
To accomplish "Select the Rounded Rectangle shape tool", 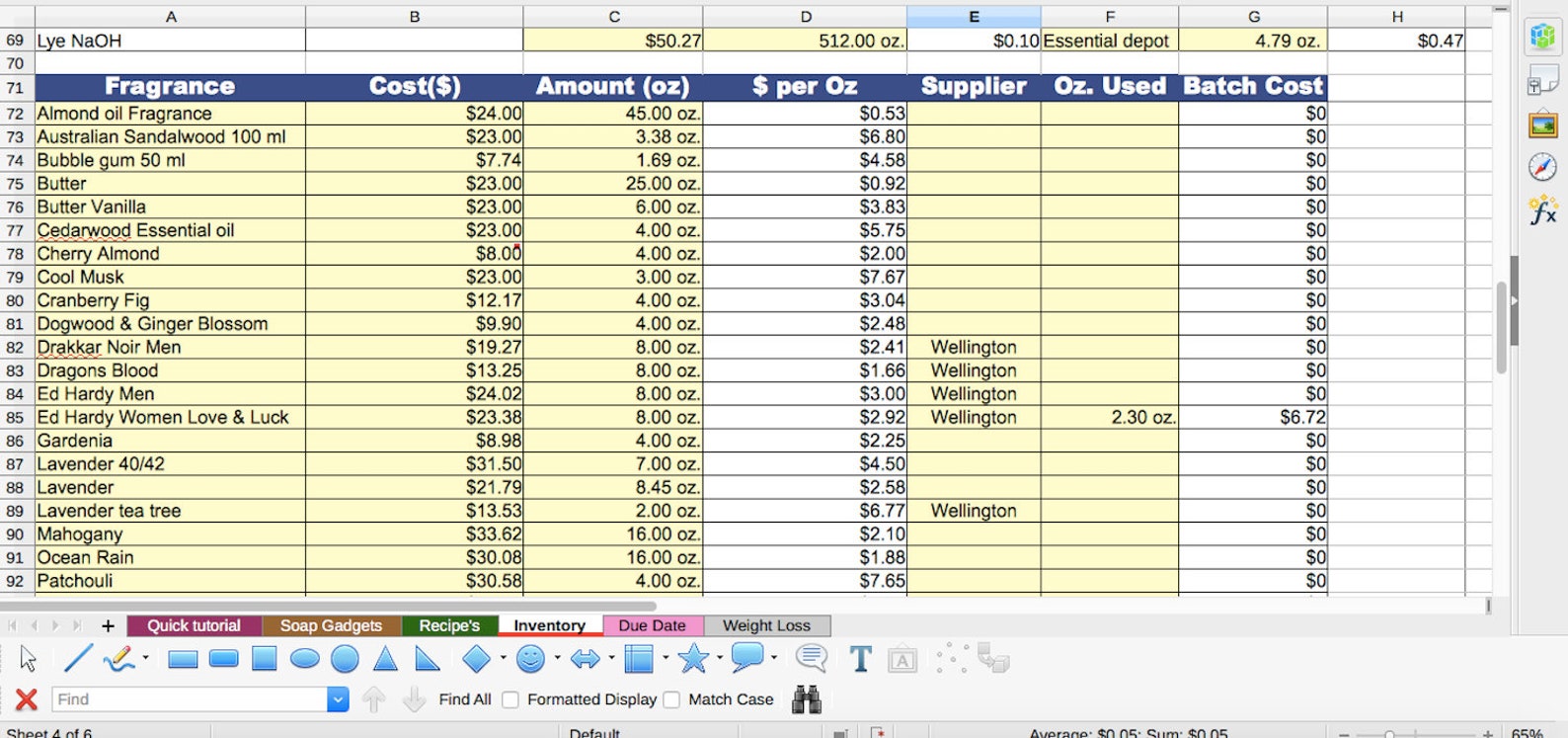I will (224, 659).
